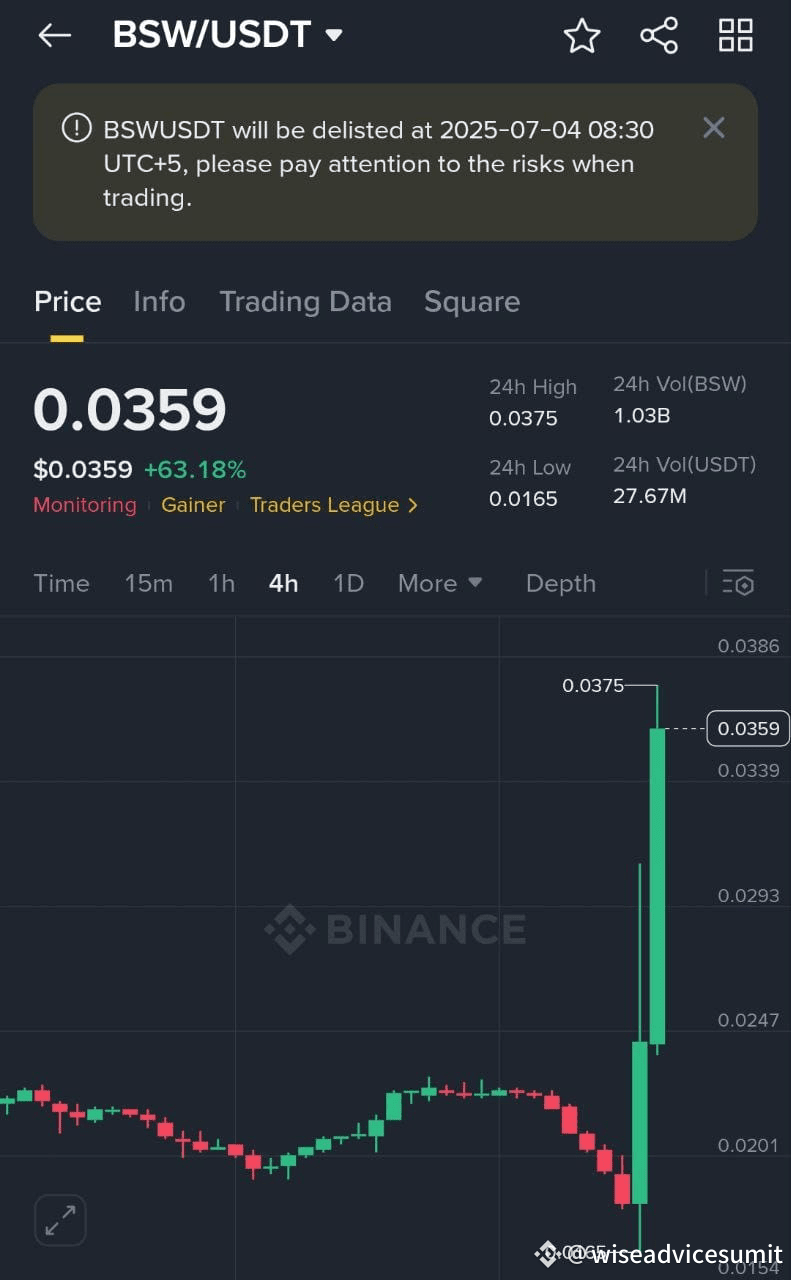The height and width of the screenshot is (1280, 791).
Task: Tap the 0.0293 axis price label
Action: (748, 895)
